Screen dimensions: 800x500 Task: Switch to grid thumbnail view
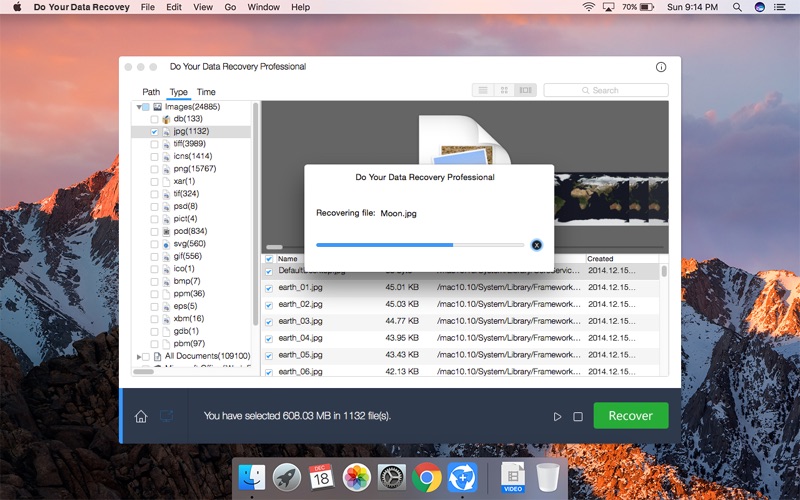pyautogui.click(x=504, y=90)
